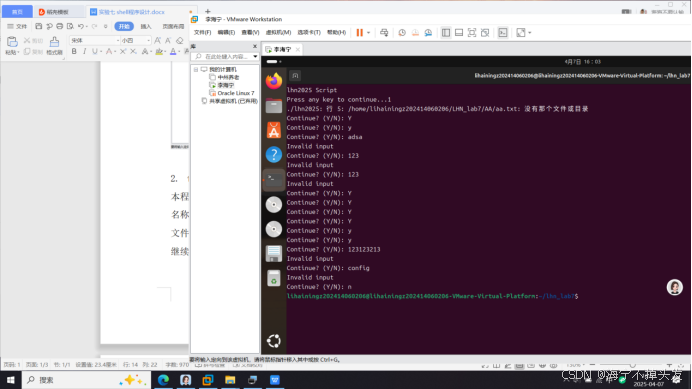The height and width of the screenshot is (389, 692).
Task: Open Ubuntu Software Center in dock
Action: click(274, 130)
